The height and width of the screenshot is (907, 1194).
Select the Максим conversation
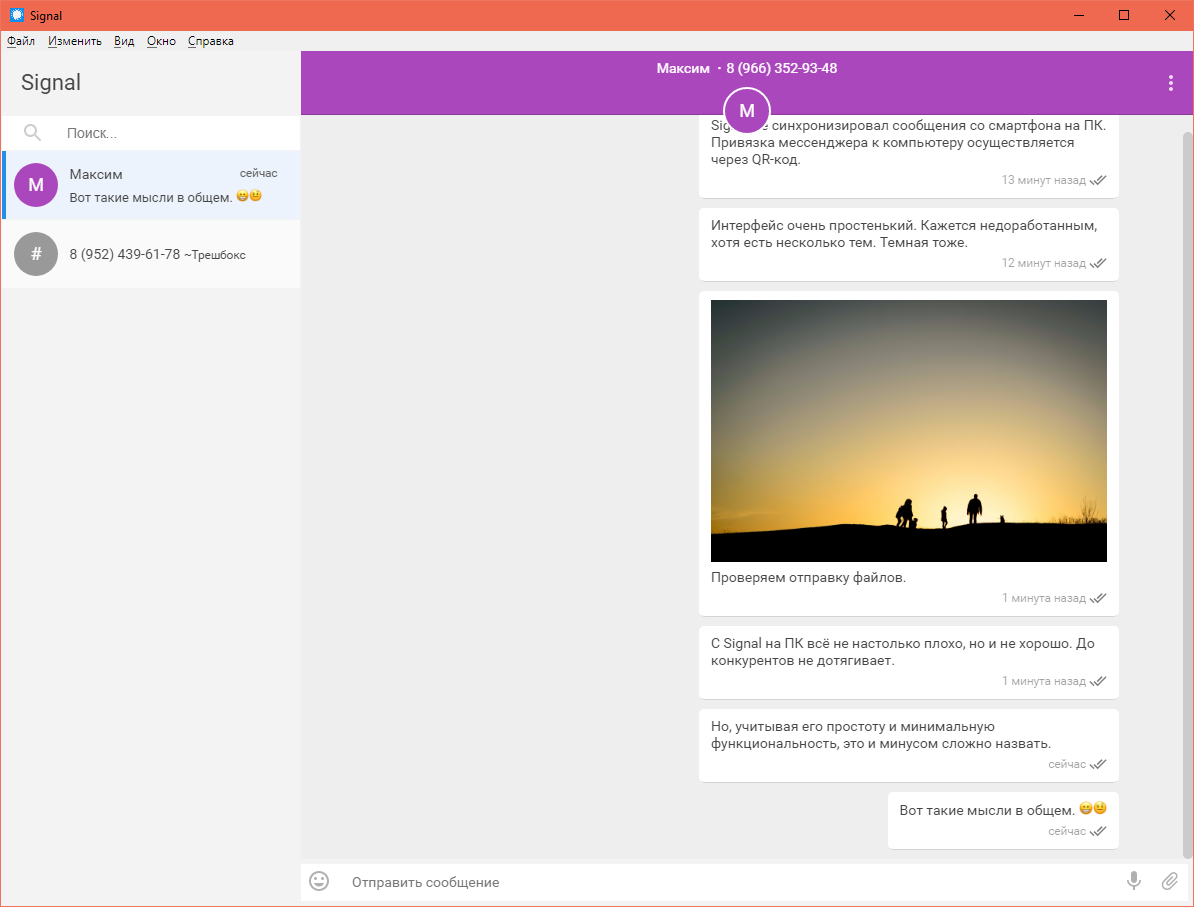[x=151, y=185]
